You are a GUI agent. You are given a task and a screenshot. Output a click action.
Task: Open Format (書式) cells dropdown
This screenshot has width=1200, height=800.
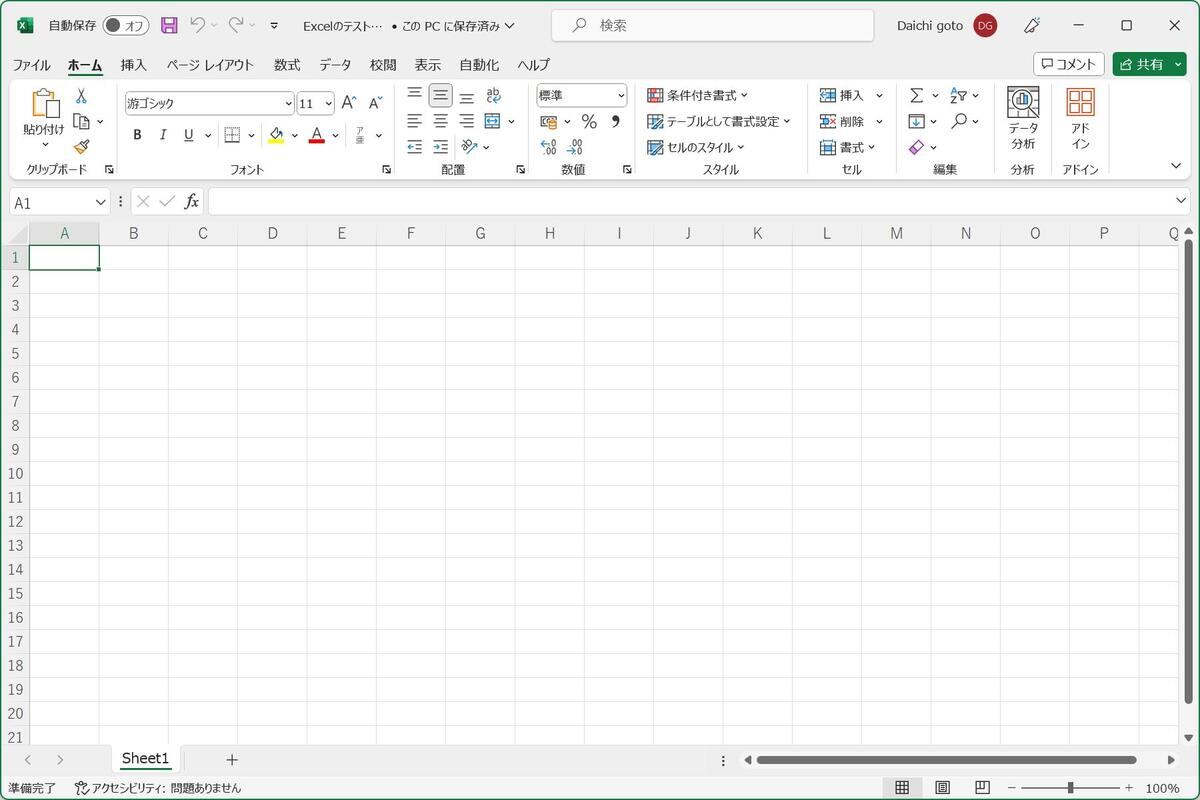coord(848,147)
